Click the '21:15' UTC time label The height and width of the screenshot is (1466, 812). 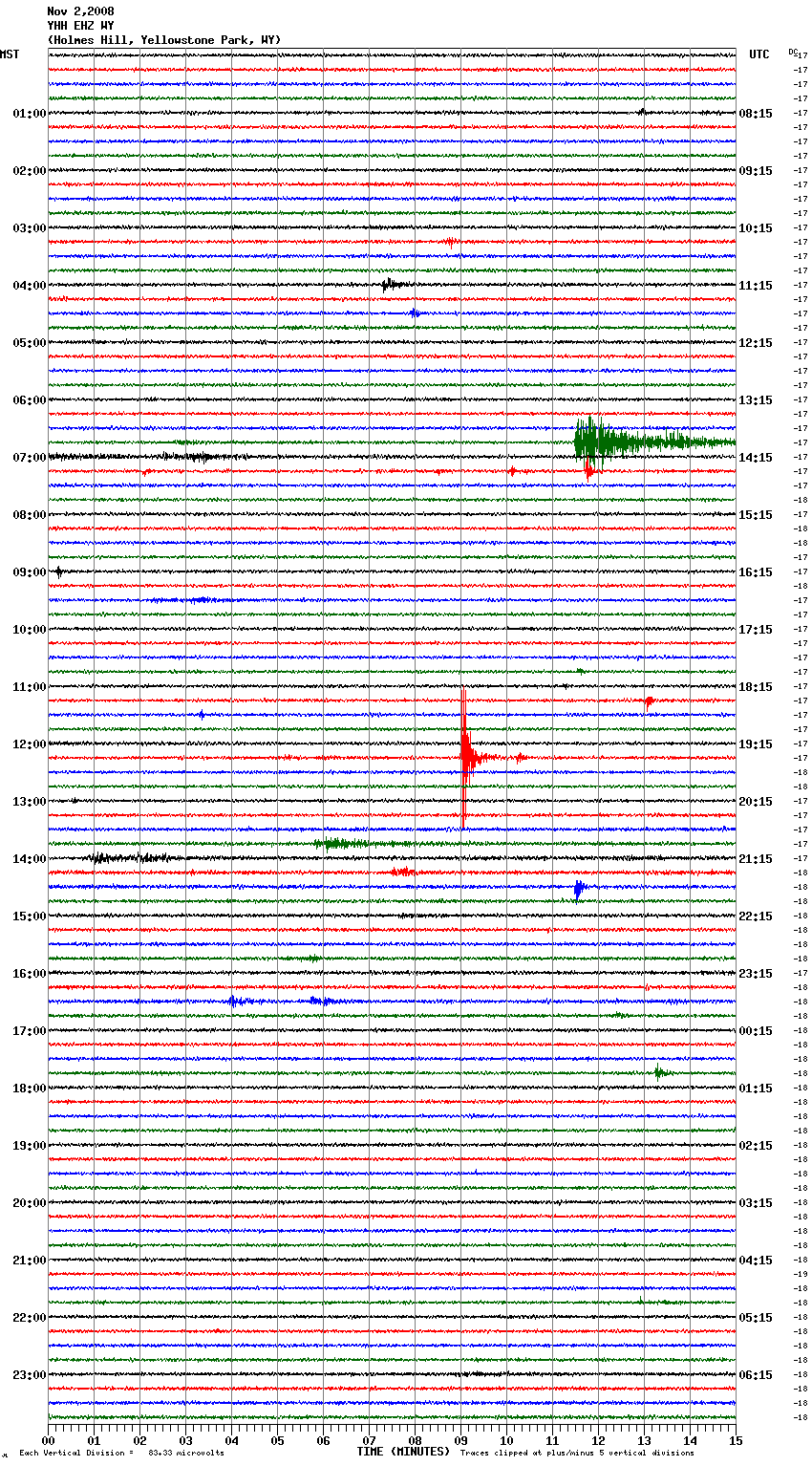[x=756, y=859]
